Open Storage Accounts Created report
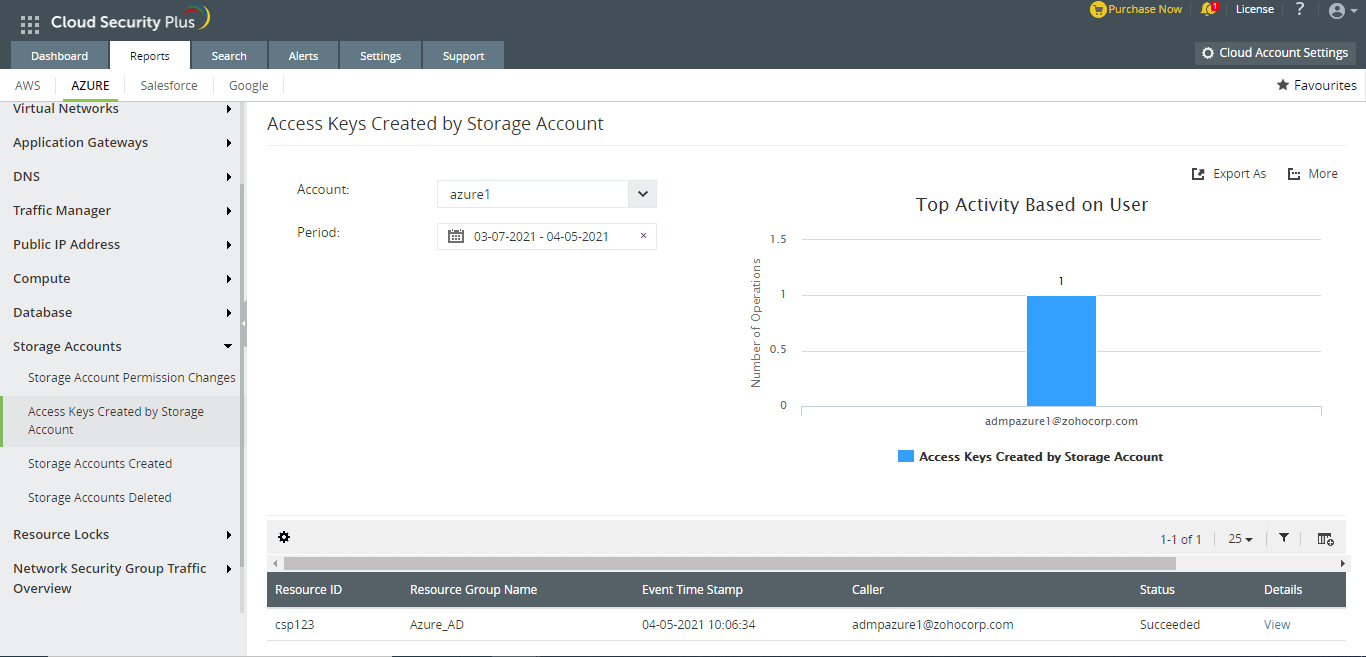The width and height of the screenshot is (1366, 657). pos(100,464)
